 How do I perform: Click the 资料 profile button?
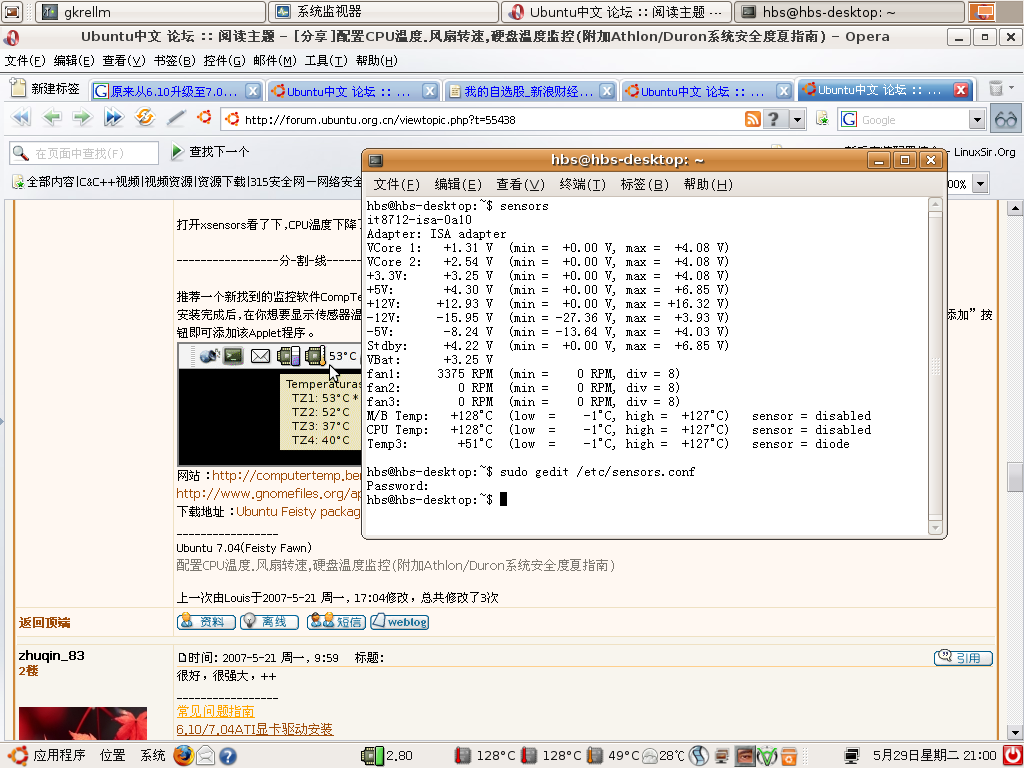click(206, 622)
